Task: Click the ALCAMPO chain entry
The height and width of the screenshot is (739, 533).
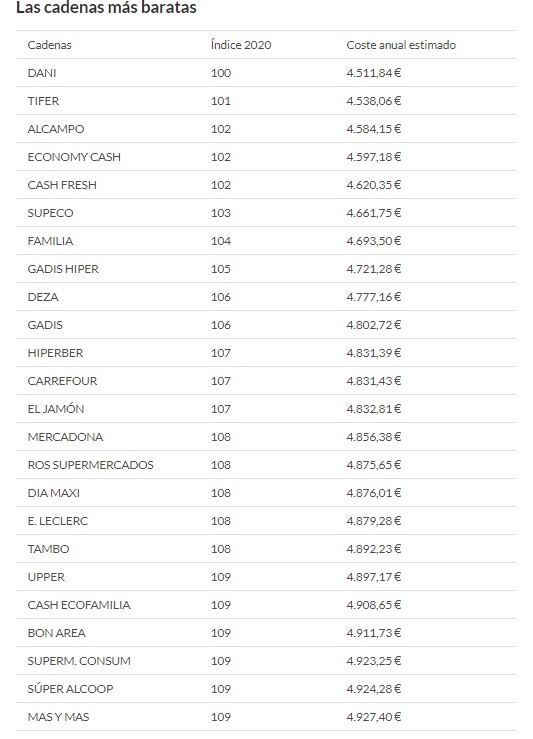Action: [56, 129]
